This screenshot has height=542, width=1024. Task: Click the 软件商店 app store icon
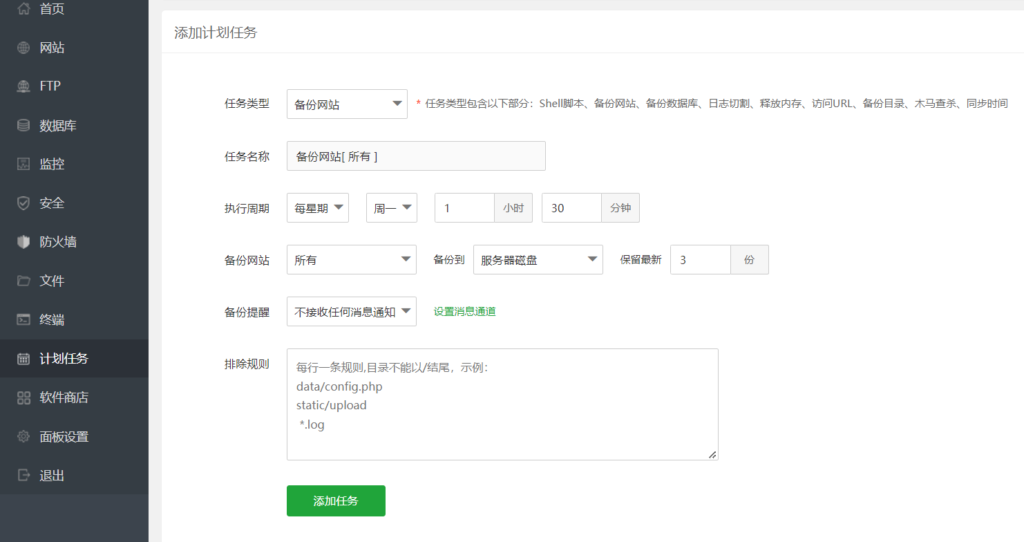(x=23, y=398)
